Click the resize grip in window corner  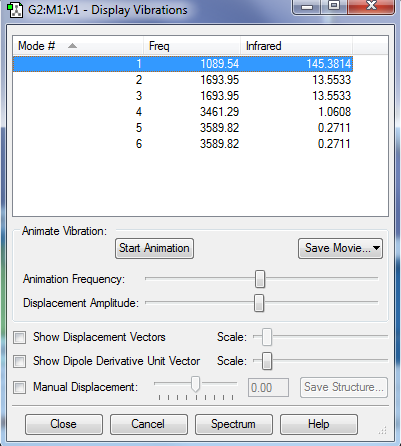pyautogui.click(x=382, y=431)
